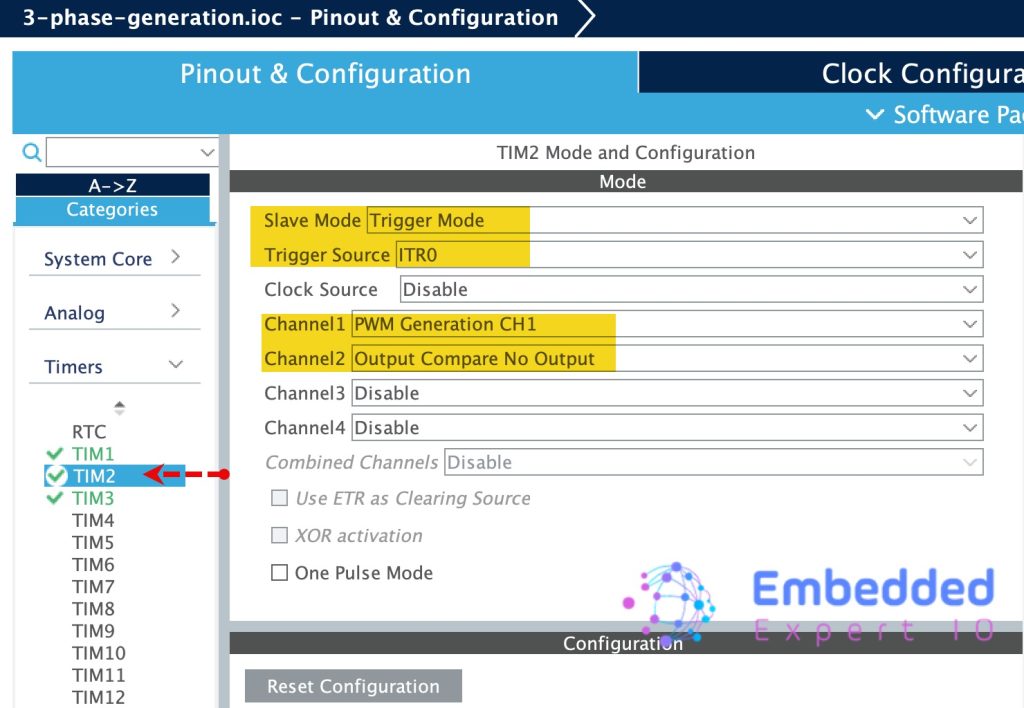Click the Reset Configuration button

(353, 686)
